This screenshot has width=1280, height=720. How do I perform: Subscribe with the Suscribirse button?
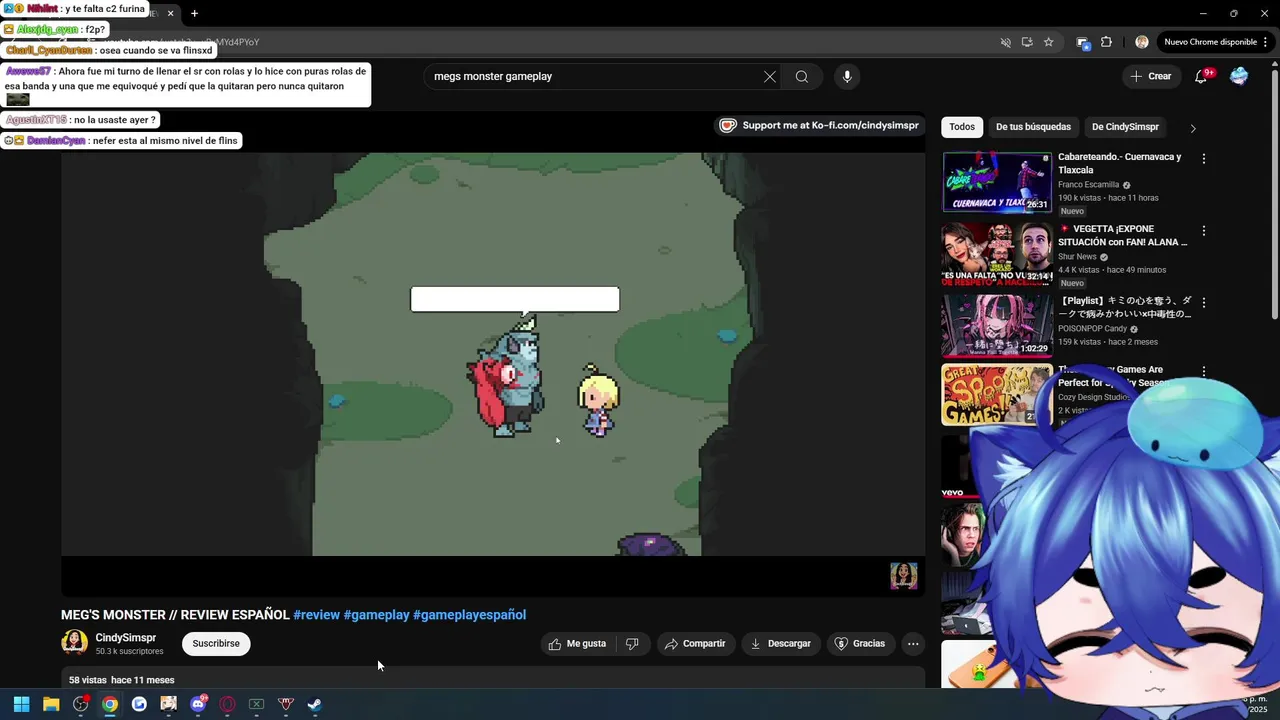(216, 644)
